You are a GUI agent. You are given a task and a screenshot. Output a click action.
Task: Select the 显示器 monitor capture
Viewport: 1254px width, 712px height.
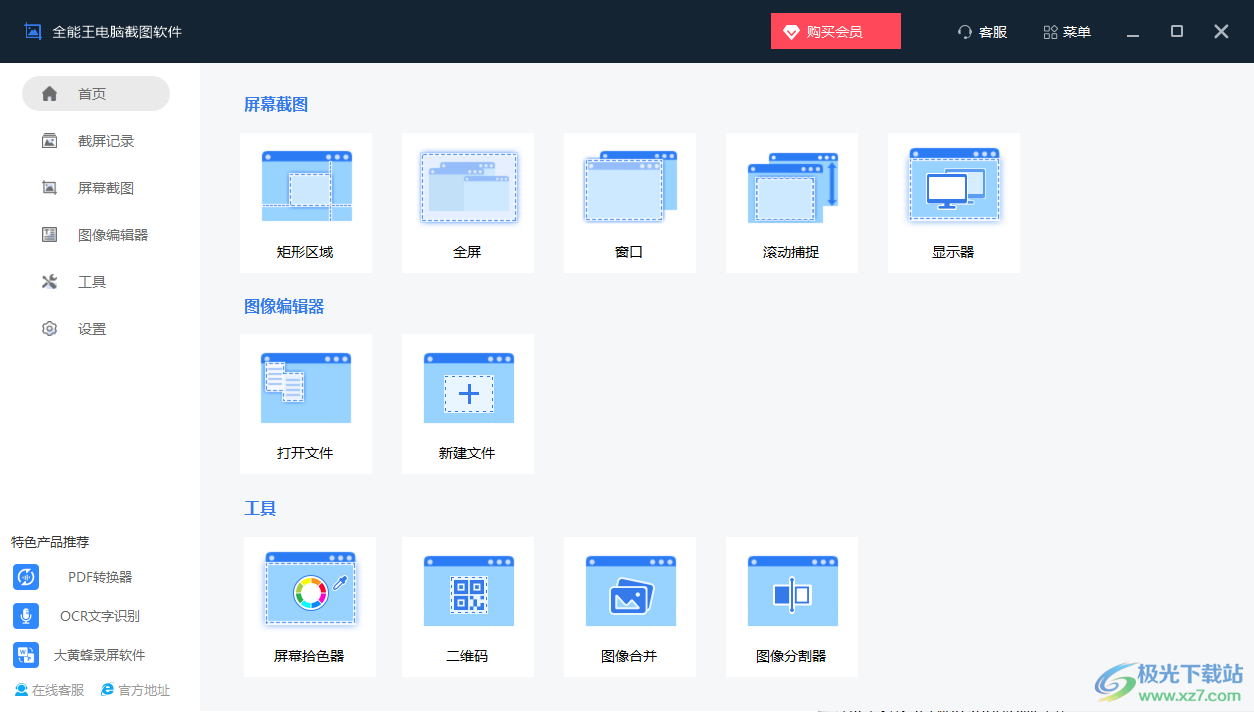pyautogui.click(x=954, y=203)
